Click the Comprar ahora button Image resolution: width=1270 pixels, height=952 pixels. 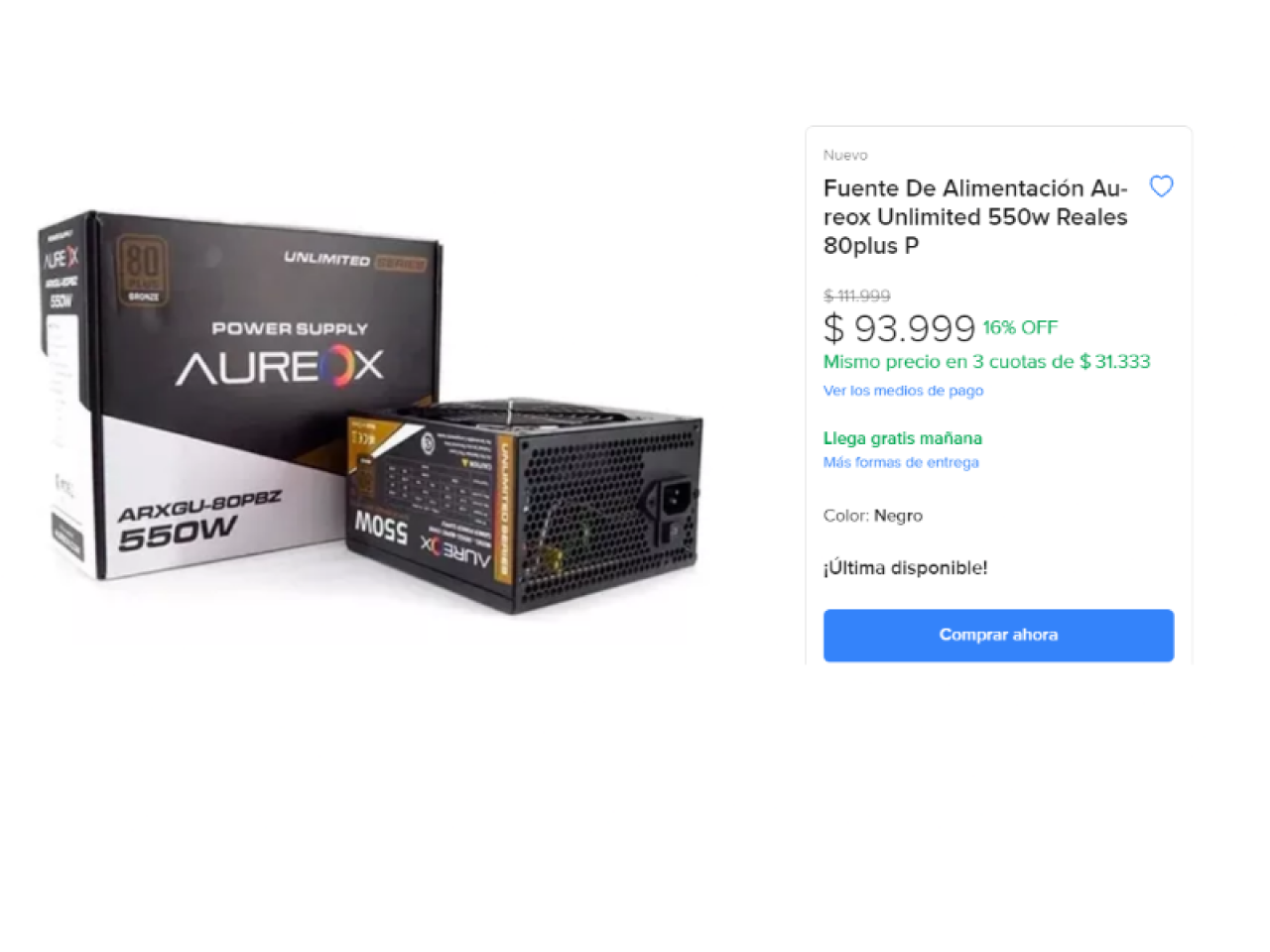(998, 635)
